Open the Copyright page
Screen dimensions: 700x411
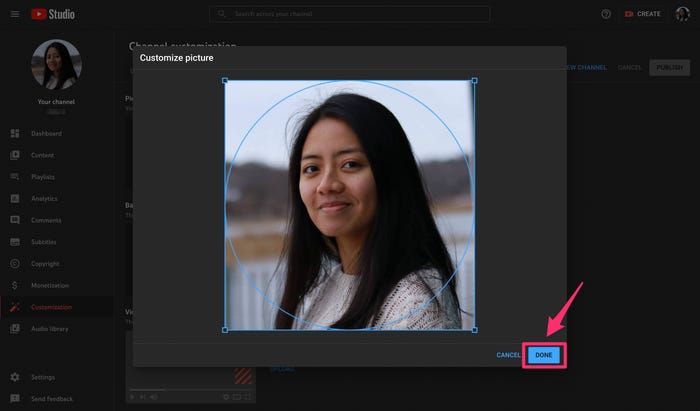click(45, 264)
